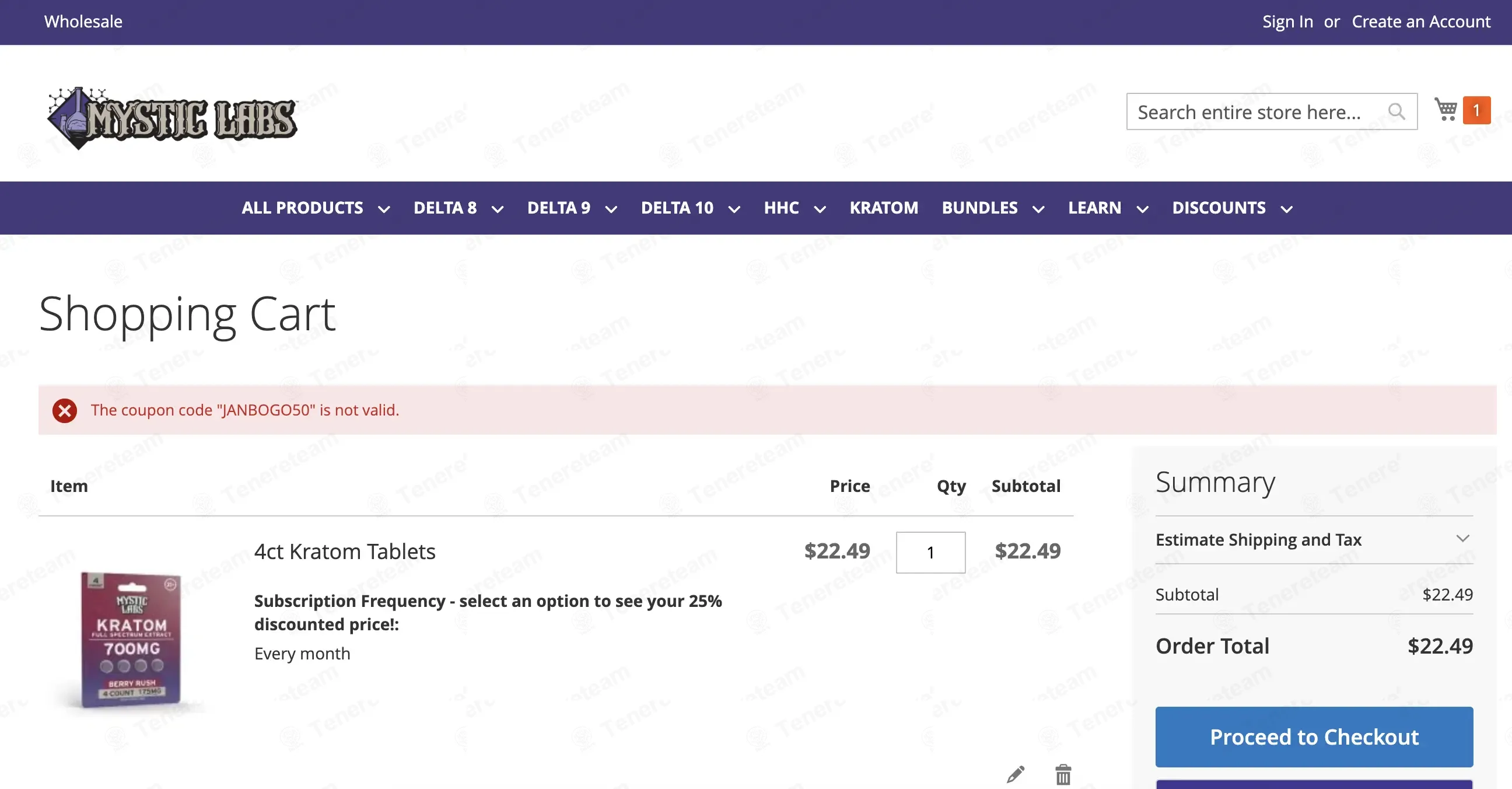Click Create an Account link

coord(1420,22)
